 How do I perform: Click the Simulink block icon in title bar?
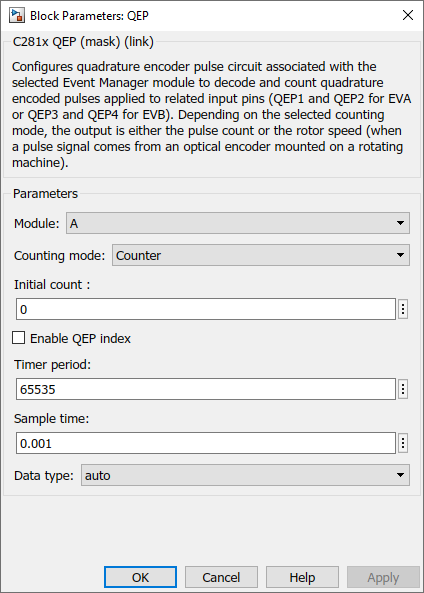coord(17,16)
